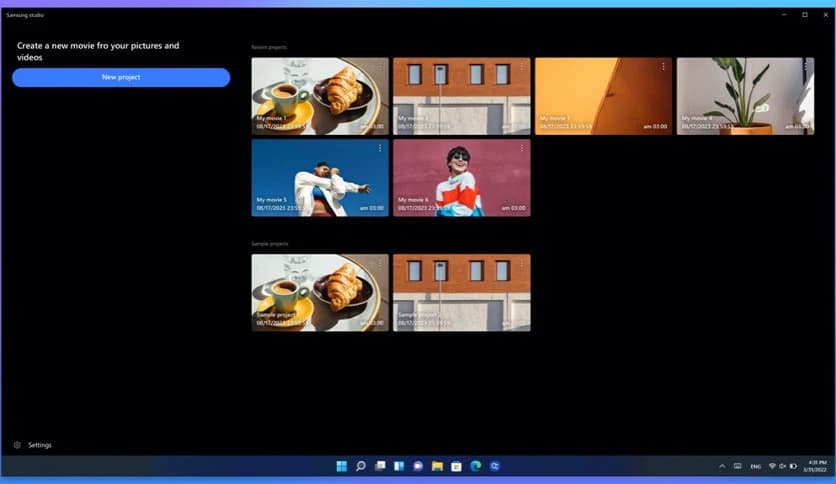Open My movie 6 pink wall thumbnail
Viewport: 836px width, 484px height.
point(462,178)
